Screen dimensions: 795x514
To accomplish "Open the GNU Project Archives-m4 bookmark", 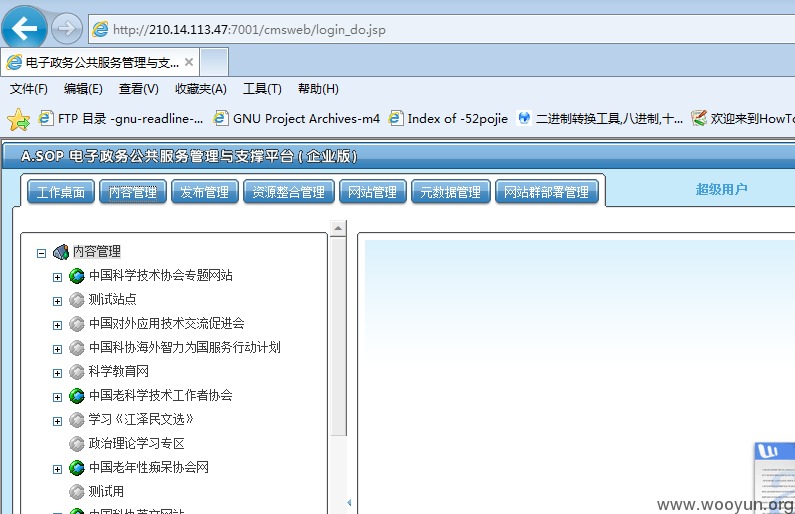I will 297,119.
